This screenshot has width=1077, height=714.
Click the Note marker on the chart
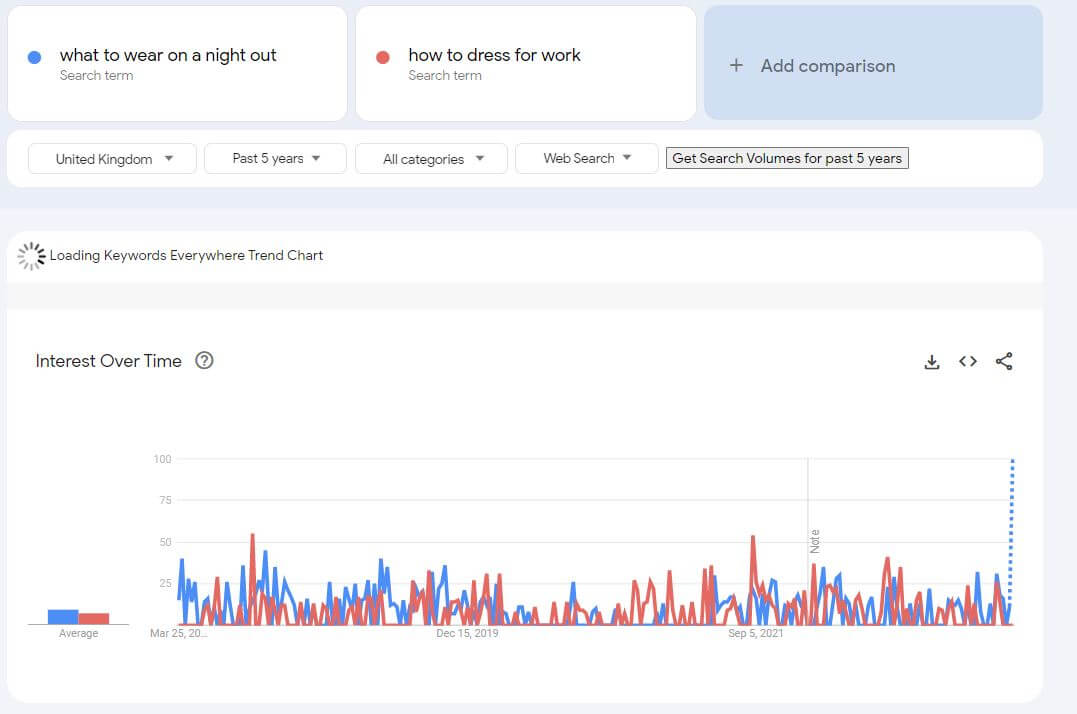click(x=815, y=541)
